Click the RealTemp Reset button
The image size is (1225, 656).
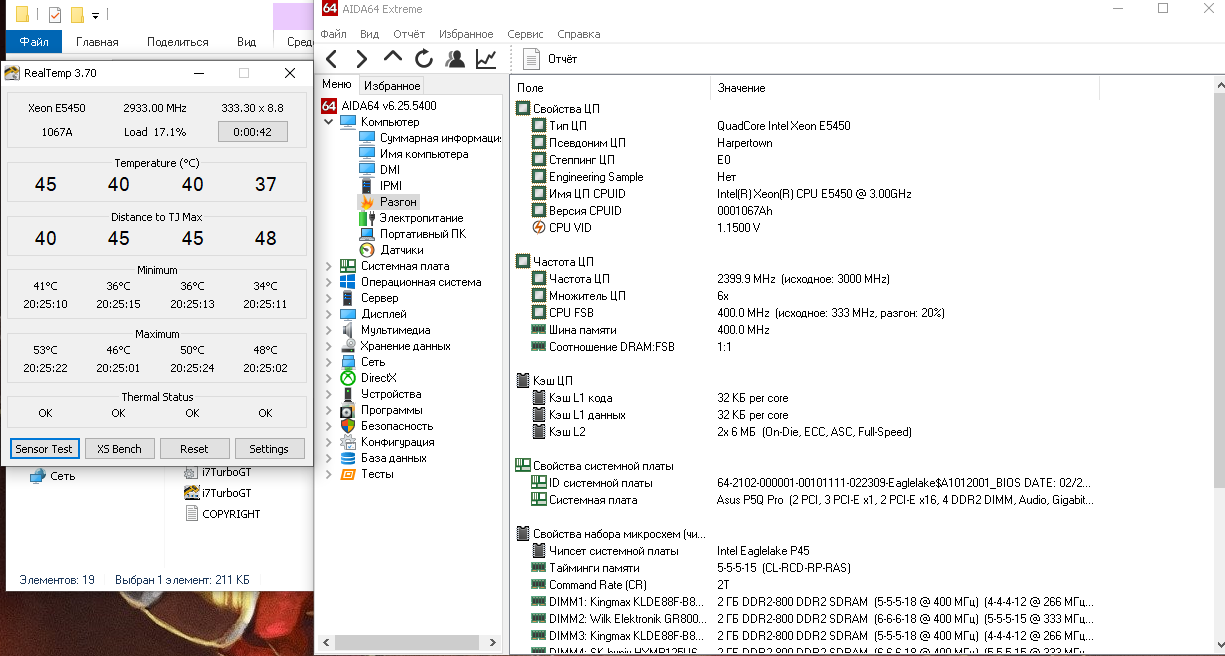(x=194, y=449)
